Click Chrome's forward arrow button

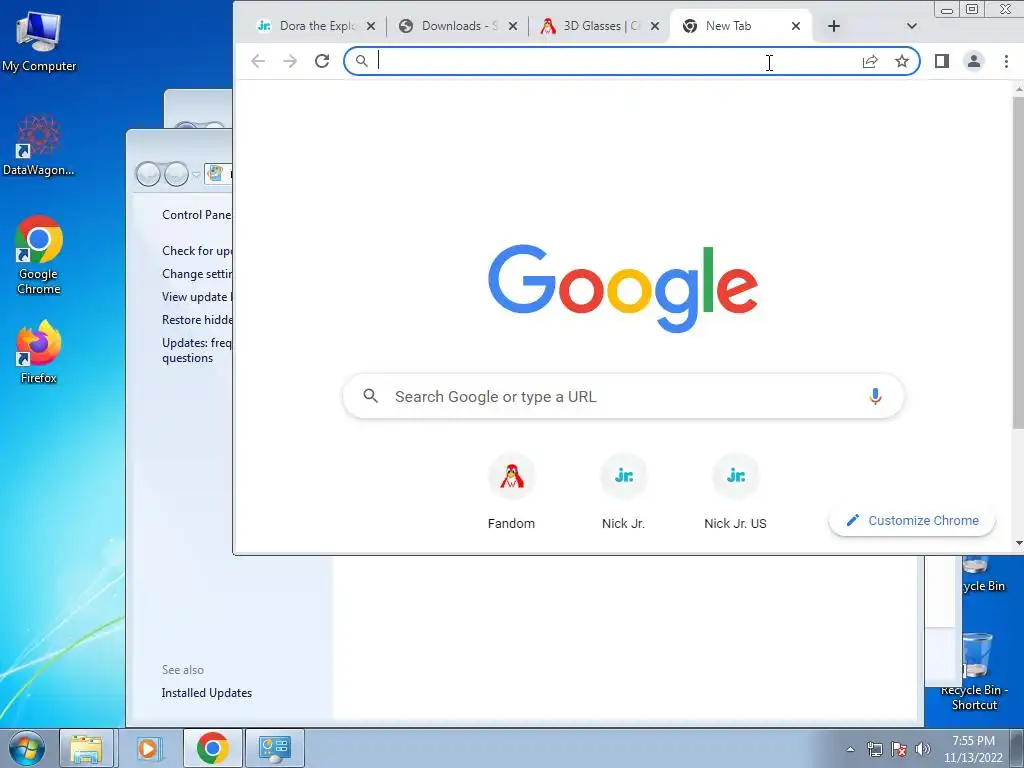[x=290, y=61]
